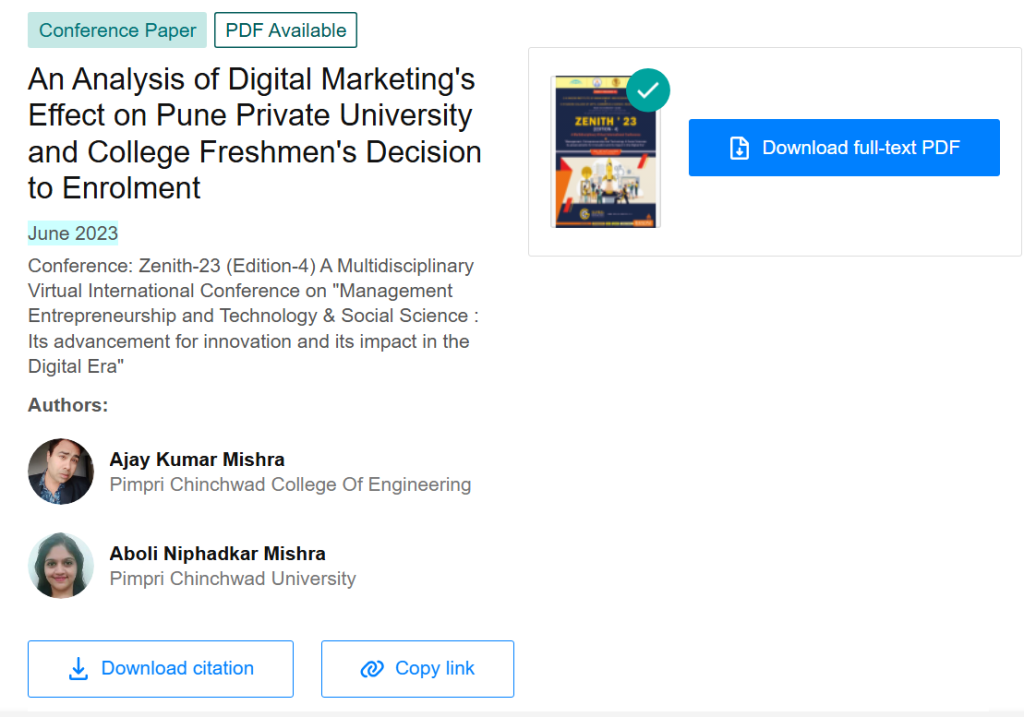Click the PDF Available badge
The width and height of the screenshot is (1024, 717).
tap(285, 30)
